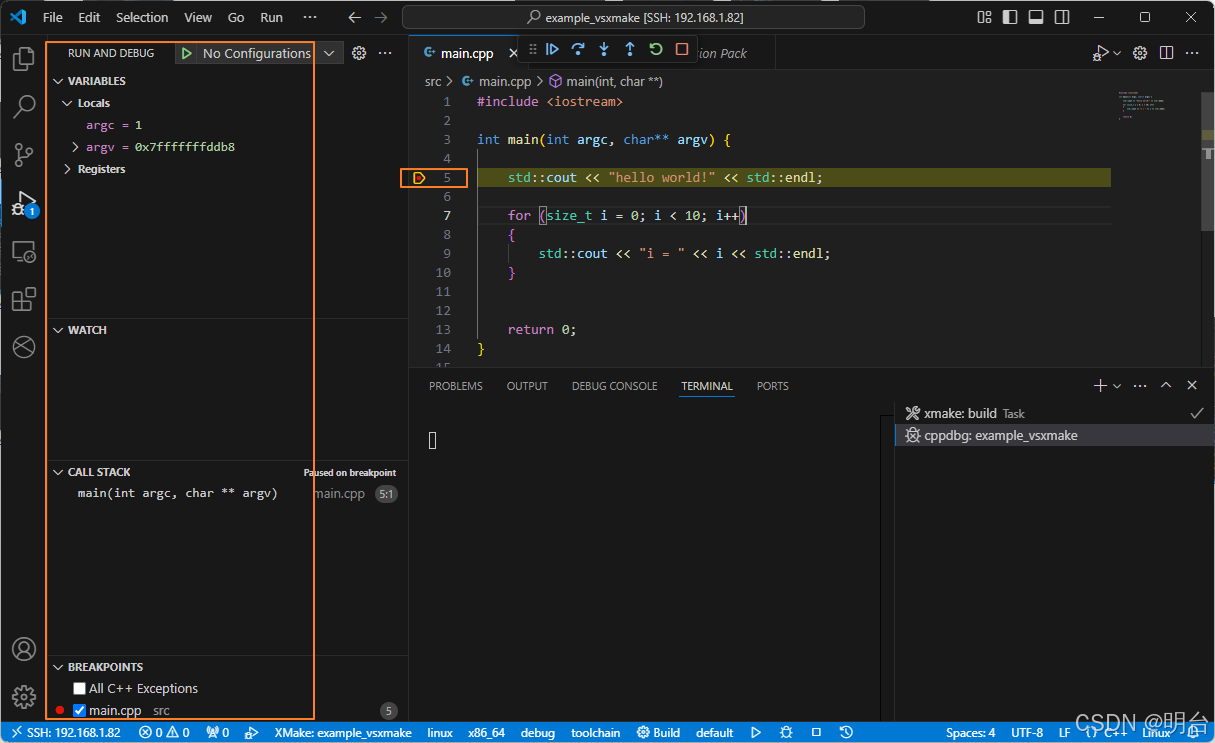The width and height of the screenshot is (1215, 743).
Task: Open the Search view in activity bar
Action: 23,107
